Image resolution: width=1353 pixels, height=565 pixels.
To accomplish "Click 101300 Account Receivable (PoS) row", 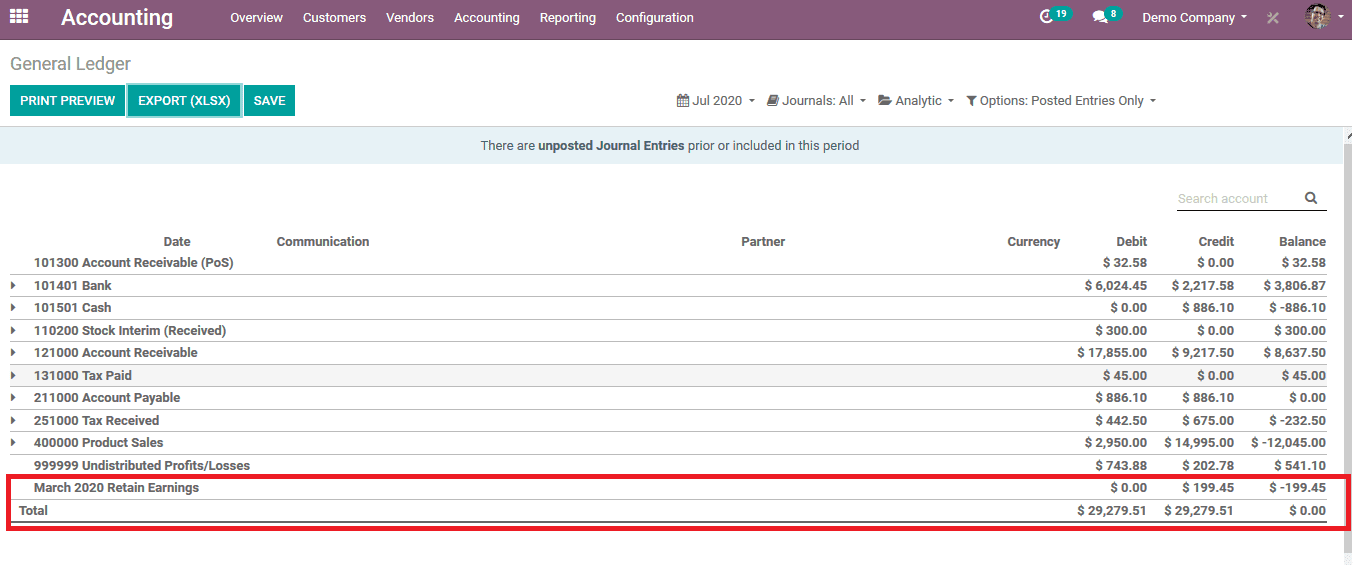I will [x=668, y=263].
